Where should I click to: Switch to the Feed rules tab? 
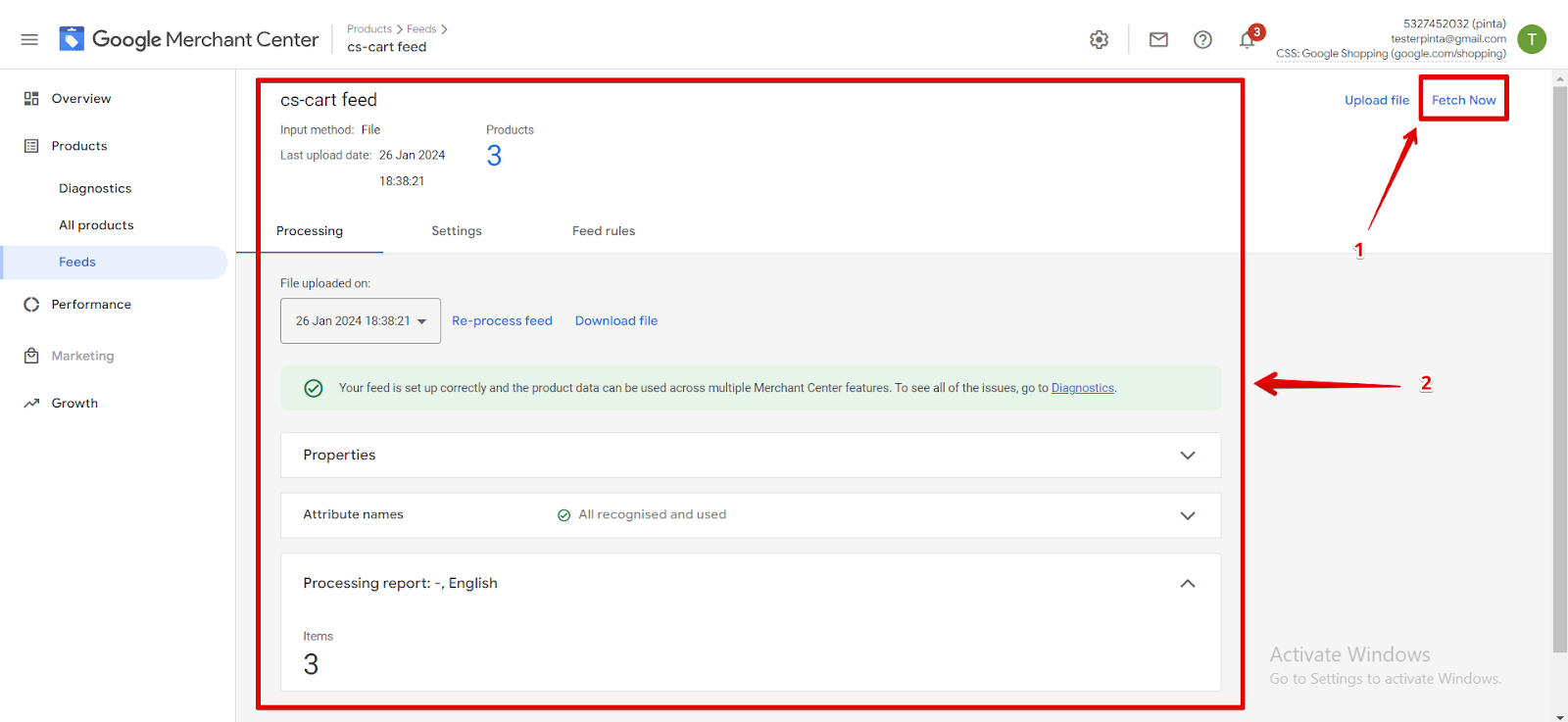tap(604, 231)
